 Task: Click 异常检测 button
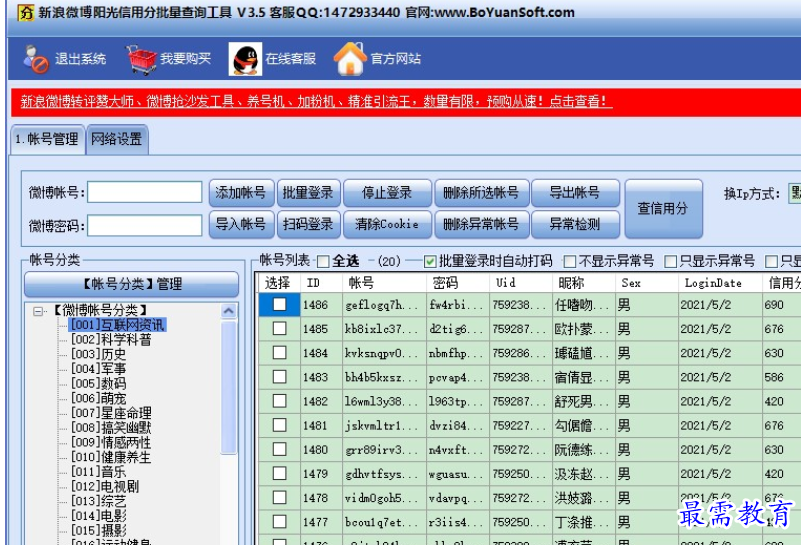click(575, 224)
